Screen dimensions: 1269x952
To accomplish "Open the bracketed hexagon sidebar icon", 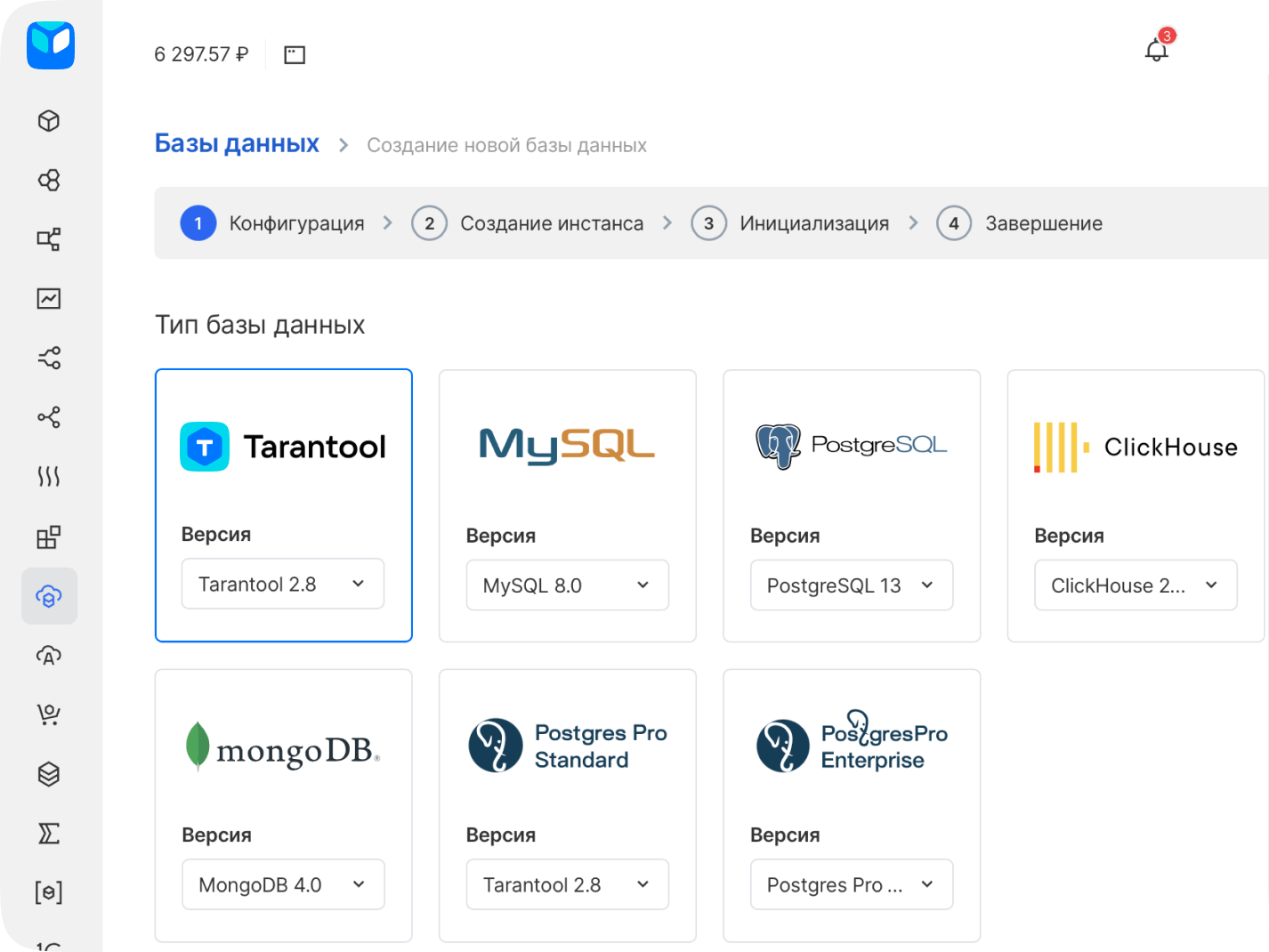I will (x=49, y=892).
